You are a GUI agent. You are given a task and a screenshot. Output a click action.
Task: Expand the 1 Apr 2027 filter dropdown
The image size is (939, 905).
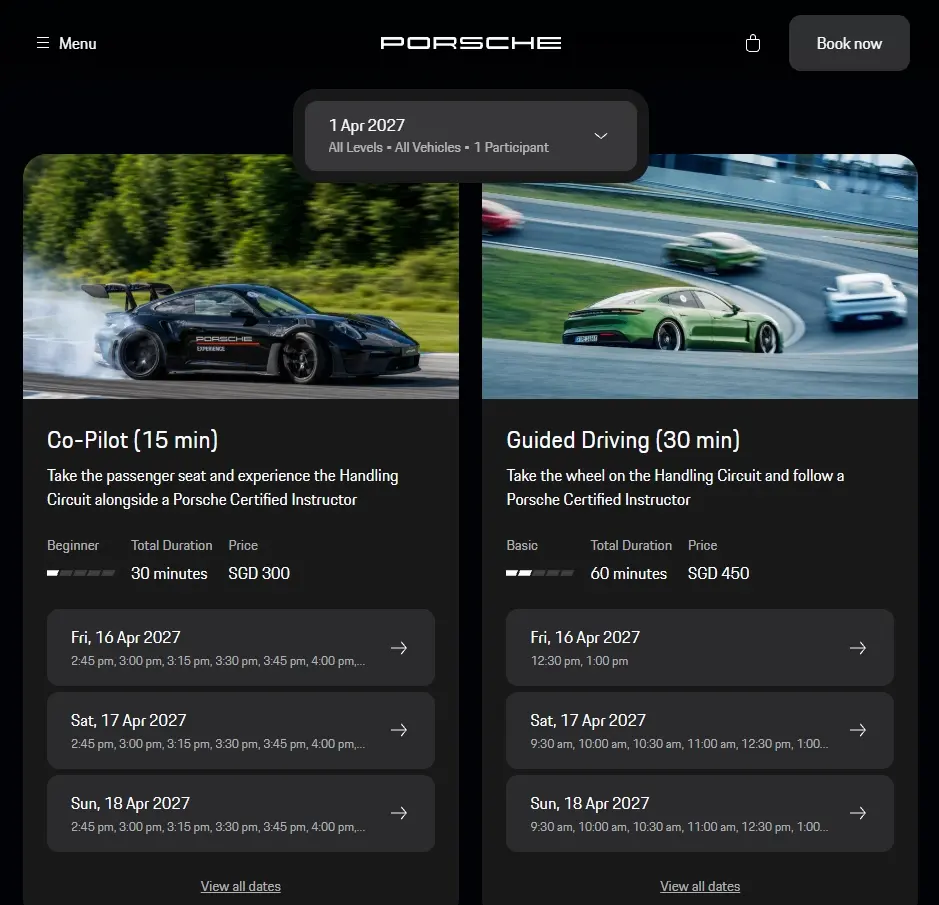click(x=471, y=136)
